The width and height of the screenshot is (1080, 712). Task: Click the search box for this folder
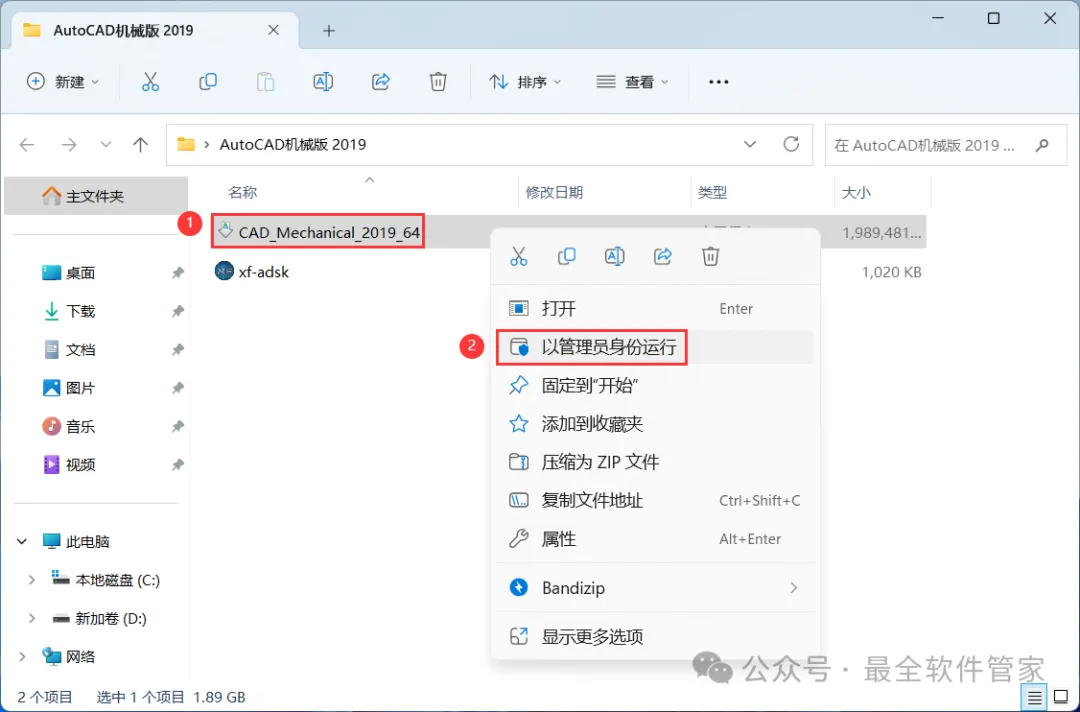pos(947,145)
